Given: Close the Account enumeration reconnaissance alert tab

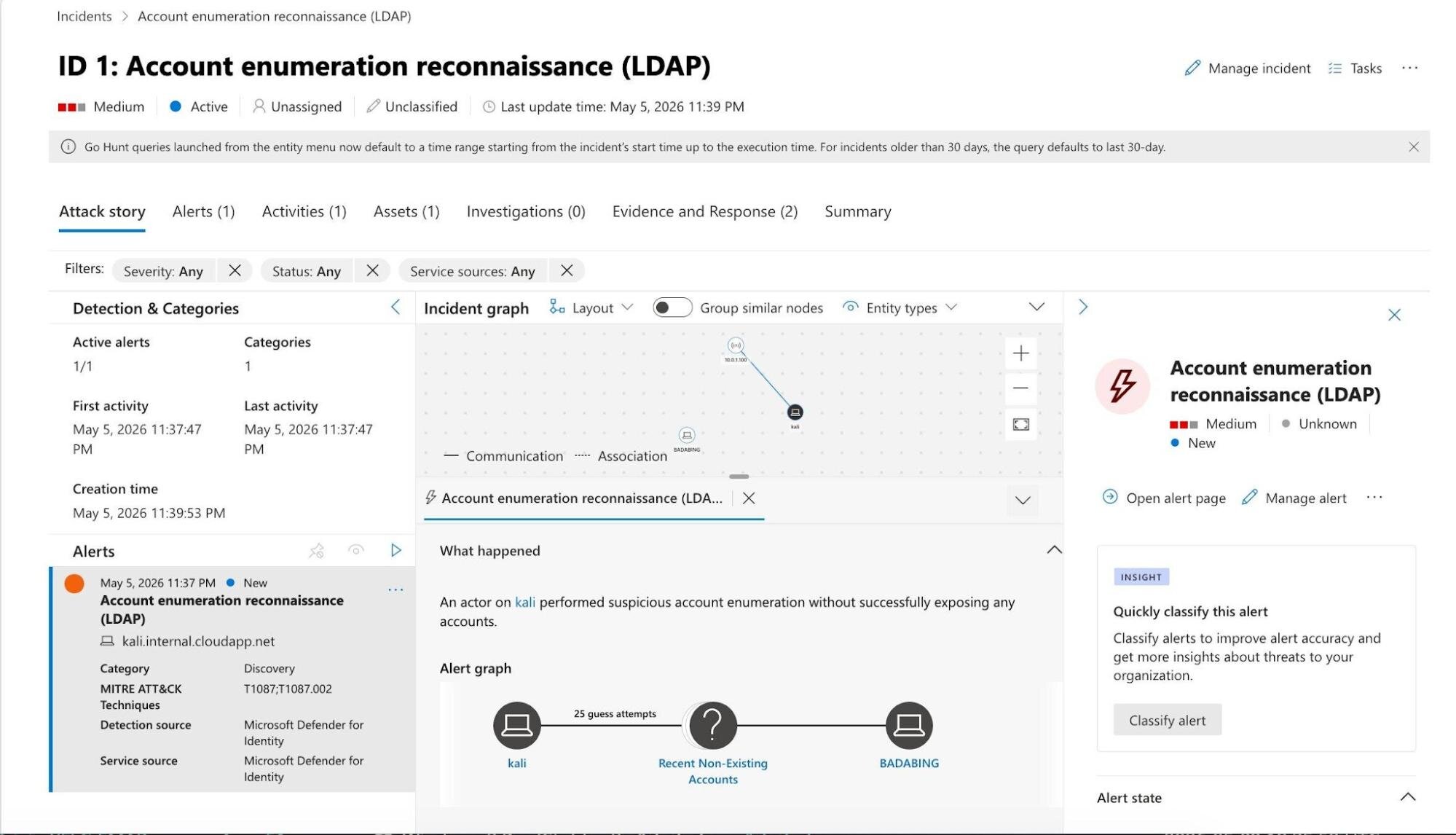Looking at the screenshot, I should click(748, 498).
